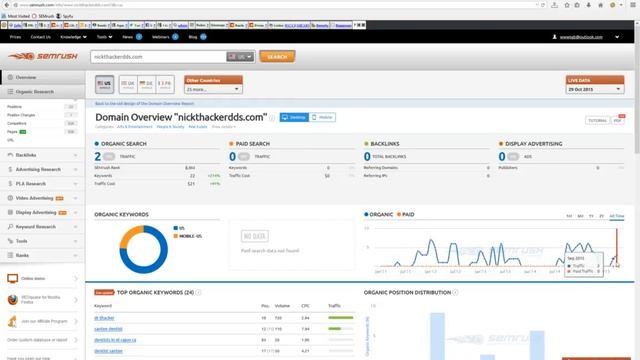Toggle the Paid series in the traffic chart
The height and width of the screenshot is (360, 640).
pos(406,214)
